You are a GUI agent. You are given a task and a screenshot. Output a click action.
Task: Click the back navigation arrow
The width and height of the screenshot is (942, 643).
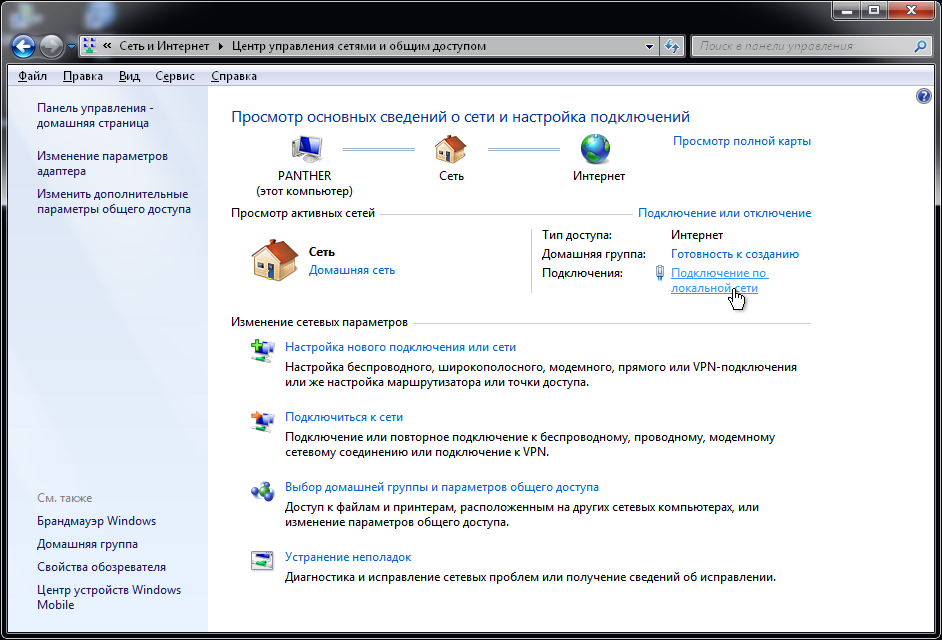[24, 46]
